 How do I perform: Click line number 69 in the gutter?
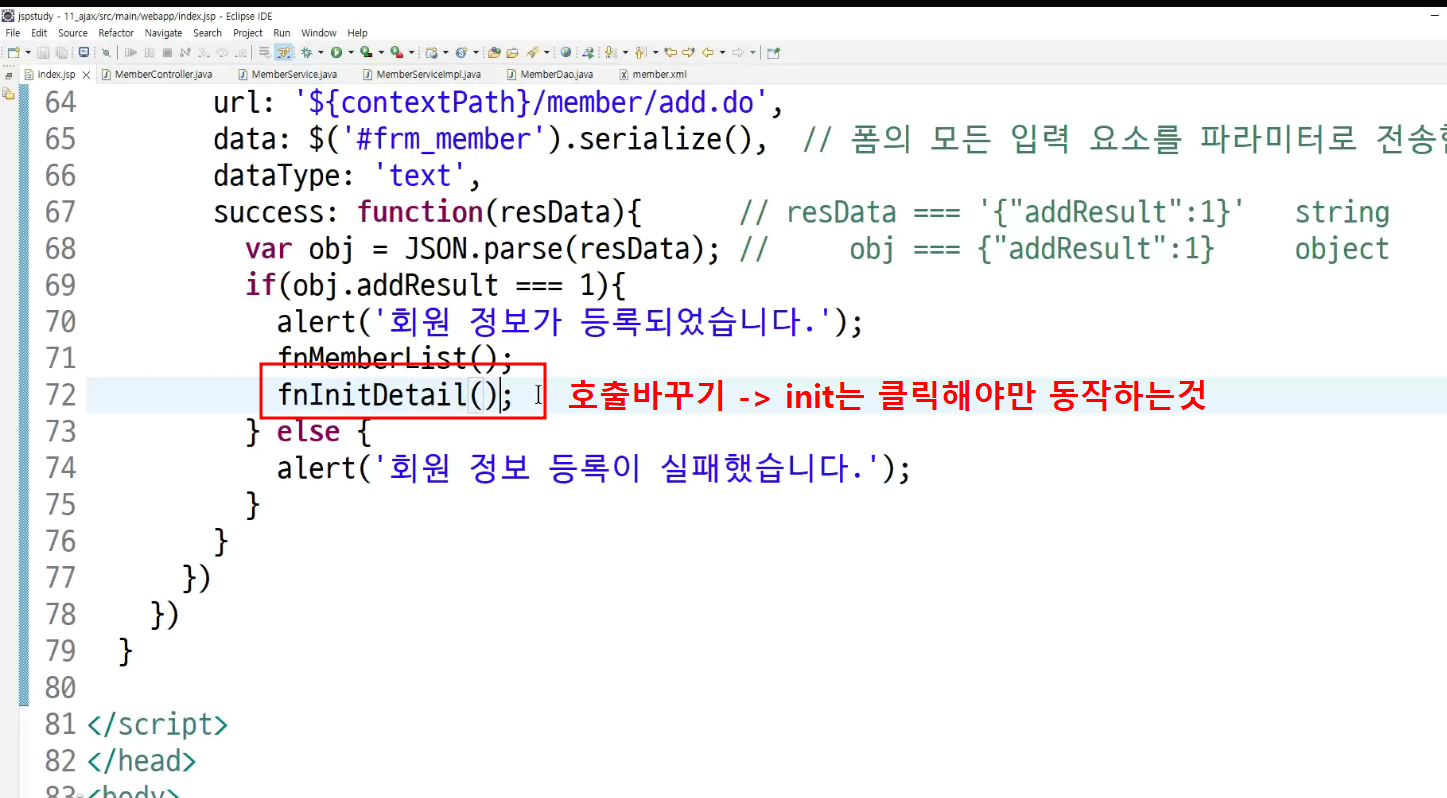point(60,285)
